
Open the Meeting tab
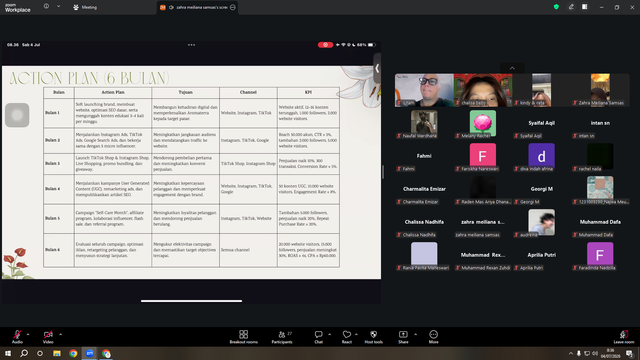tap(85, 7)
